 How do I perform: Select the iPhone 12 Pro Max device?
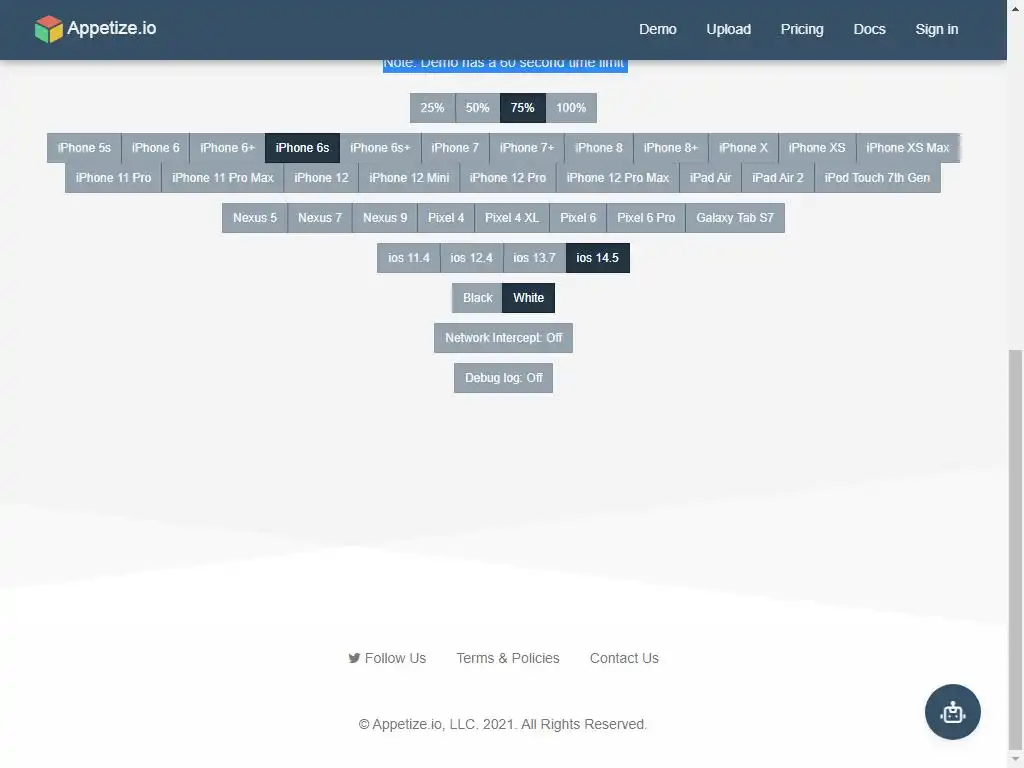tap(618, 178)
